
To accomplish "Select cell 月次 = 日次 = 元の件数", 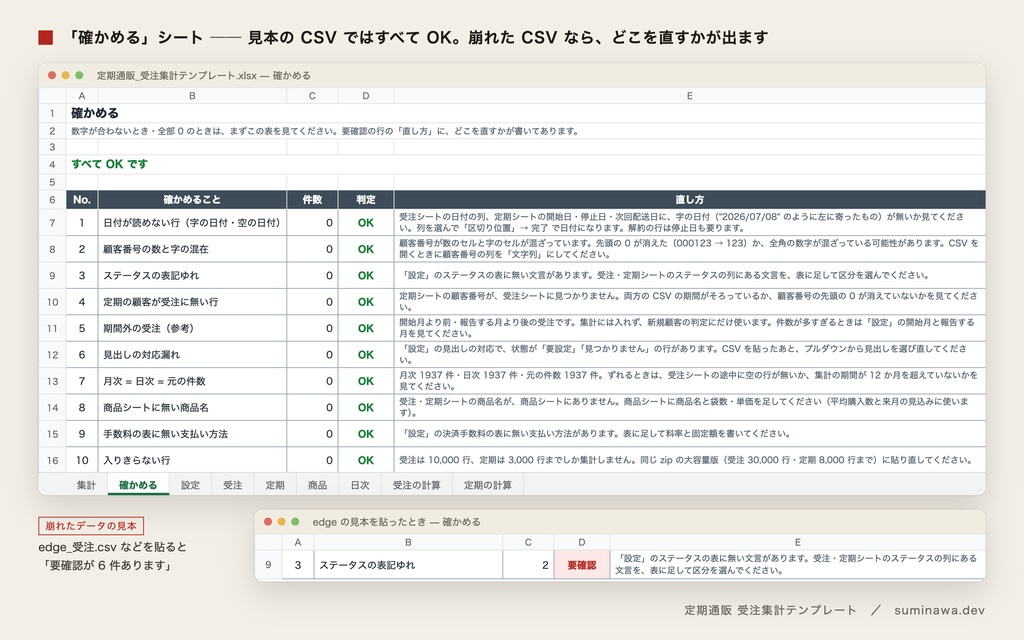I will click(x=192, y=381).
